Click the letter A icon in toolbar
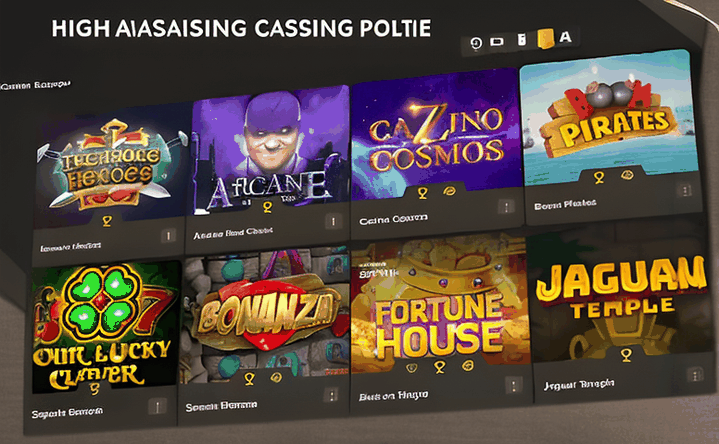Viewport: 719px width, 444px height. pyautogui.click(x=566, y=38)
